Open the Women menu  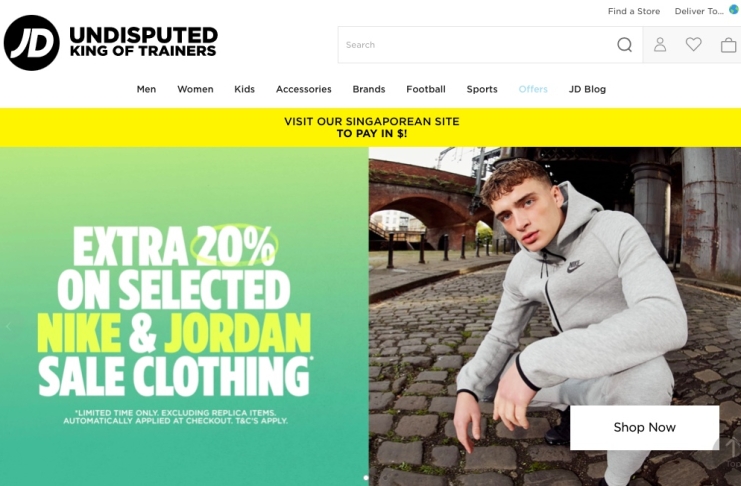pos(195,89)
